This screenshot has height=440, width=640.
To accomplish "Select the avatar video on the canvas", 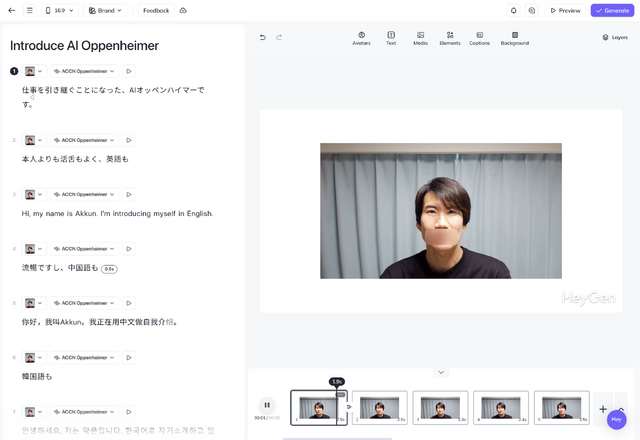I will (441, 211).
